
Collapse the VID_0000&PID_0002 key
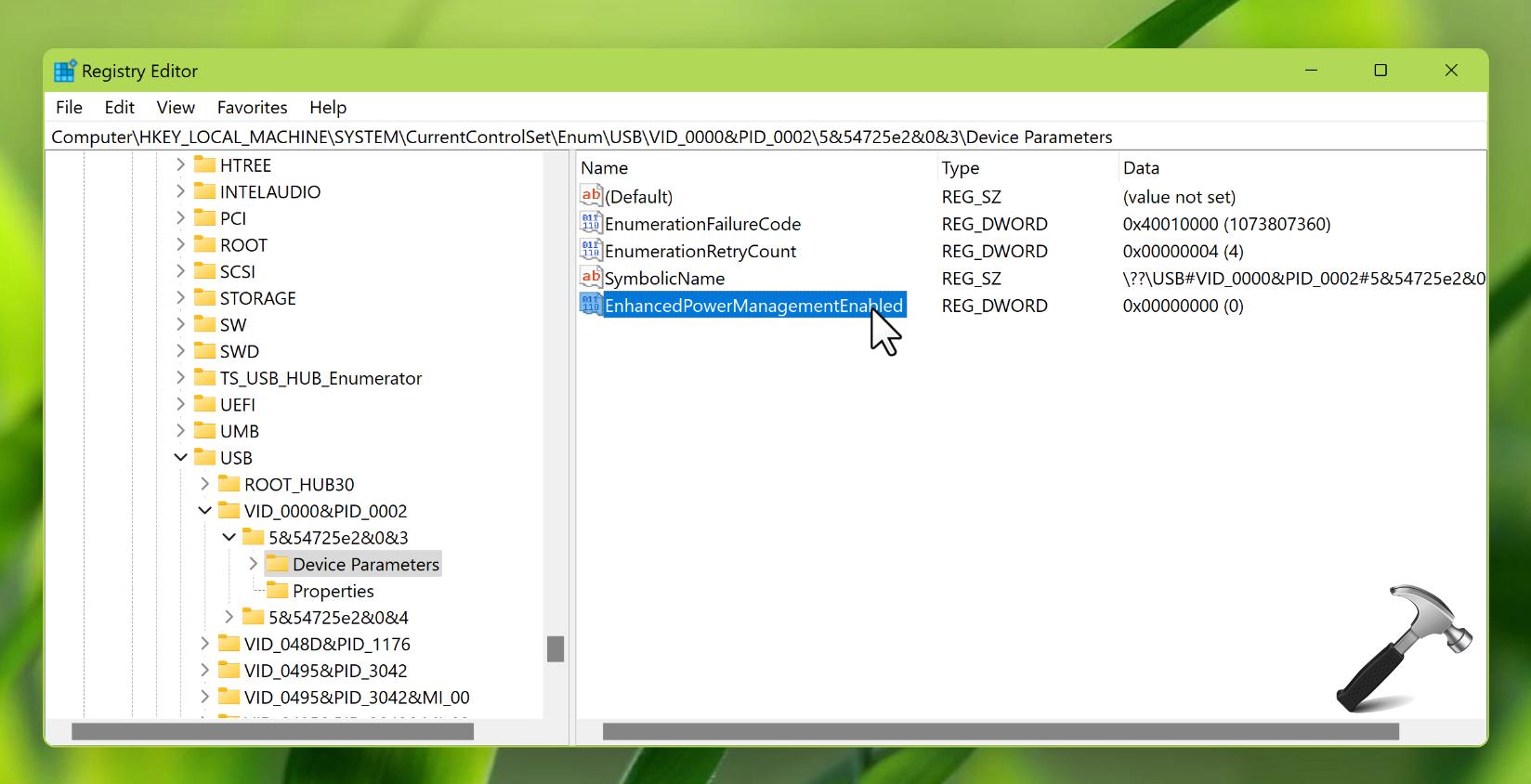pos(204,511)
